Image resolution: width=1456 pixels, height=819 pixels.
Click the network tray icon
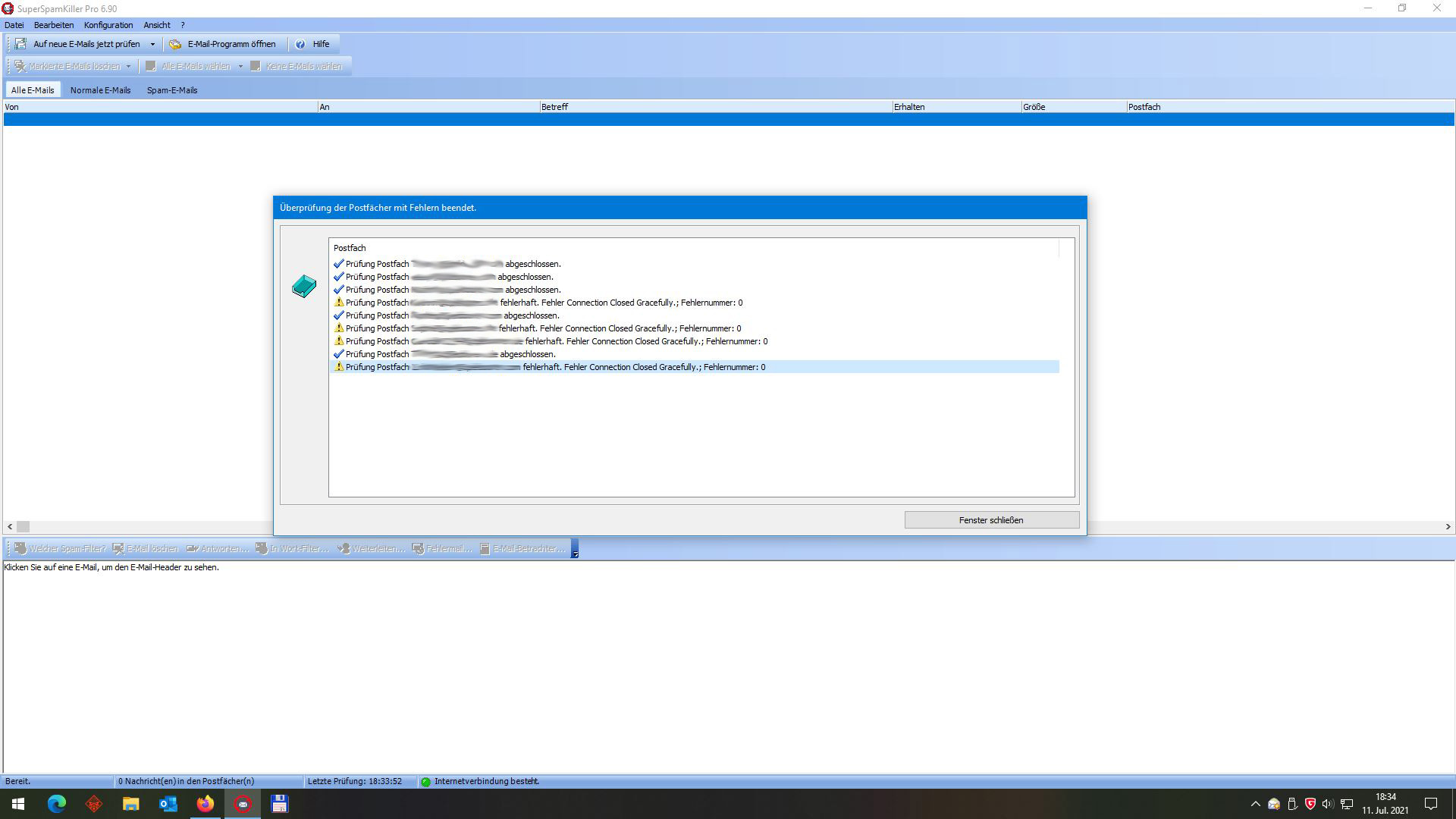click(x=1347, y=804)
